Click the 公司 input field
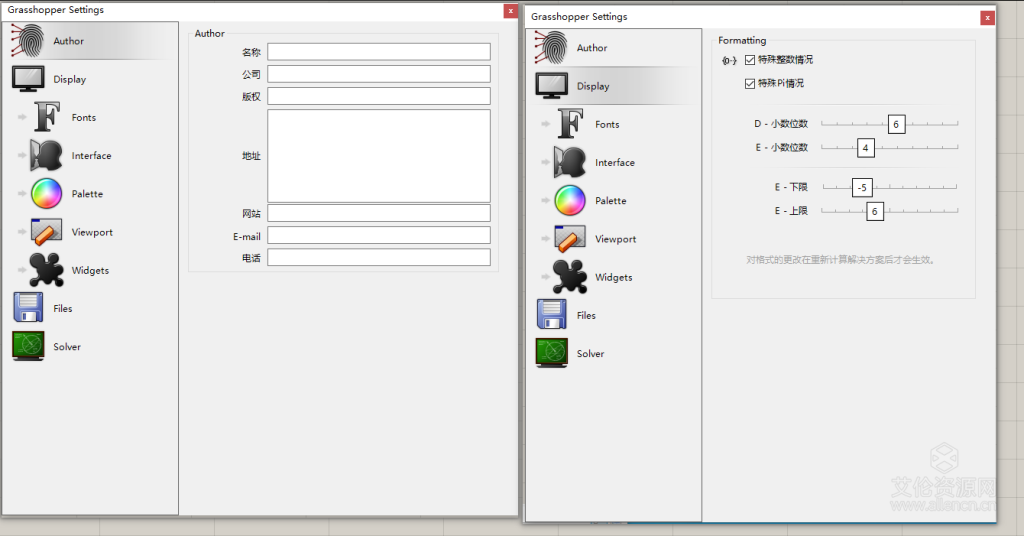 379,74
